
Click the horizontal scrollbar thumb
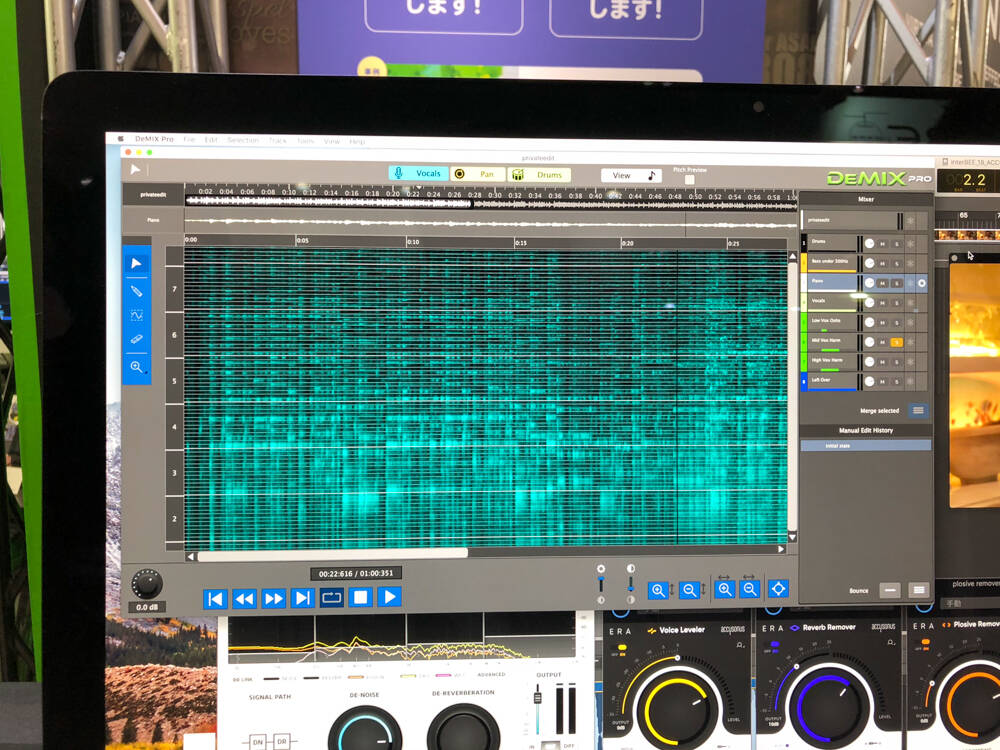332,555
